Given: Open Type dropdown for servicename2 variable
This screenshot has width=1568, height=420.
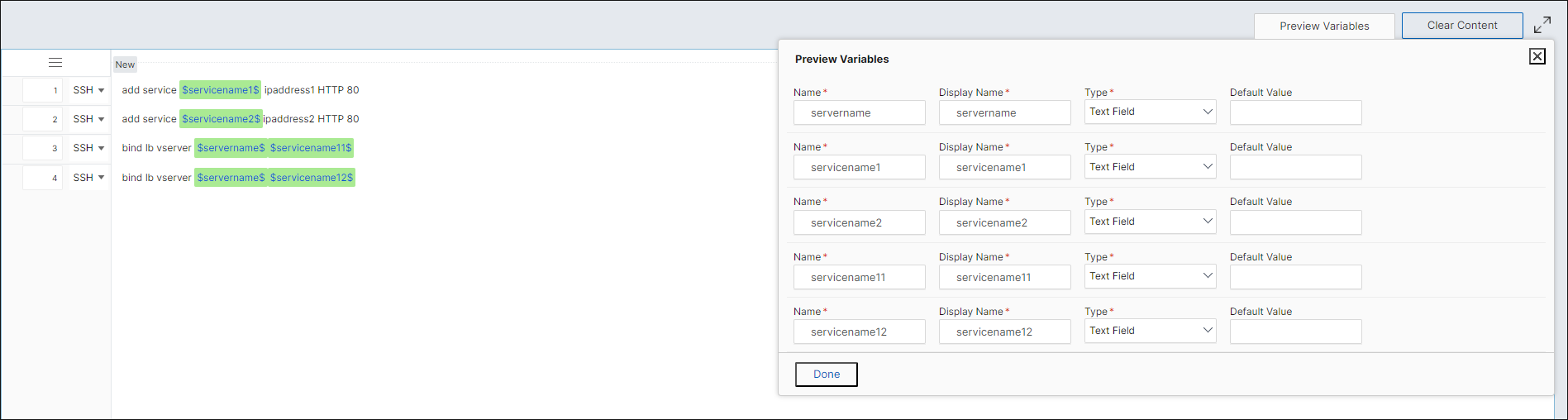Looking at the screenshot, I should pos(1151,222).
